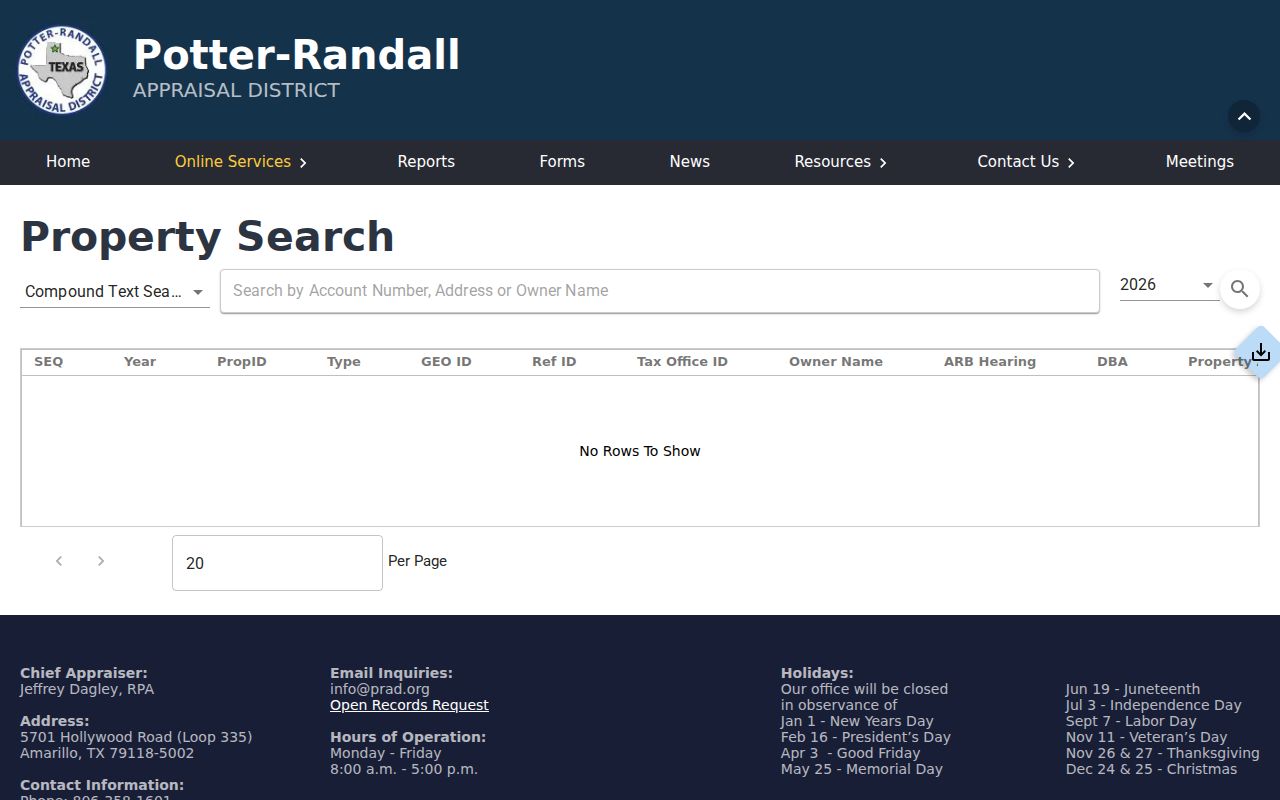Screen dimensions: 1280x800
Task: Collapse header using the up-chevron button
Action: click(1244, 116)
